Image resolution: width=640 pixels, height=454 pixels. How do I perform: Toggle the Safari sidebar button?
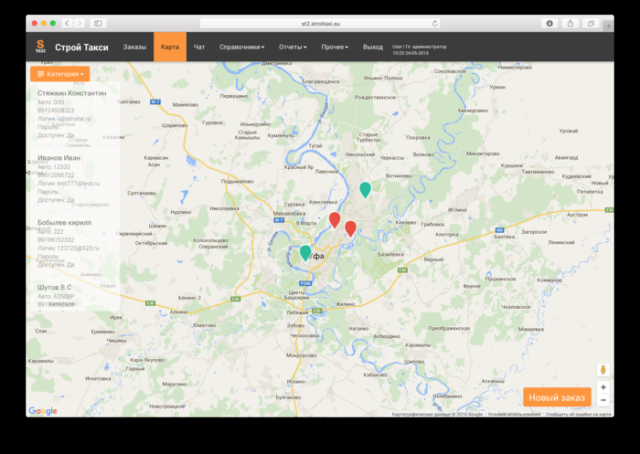98,23
